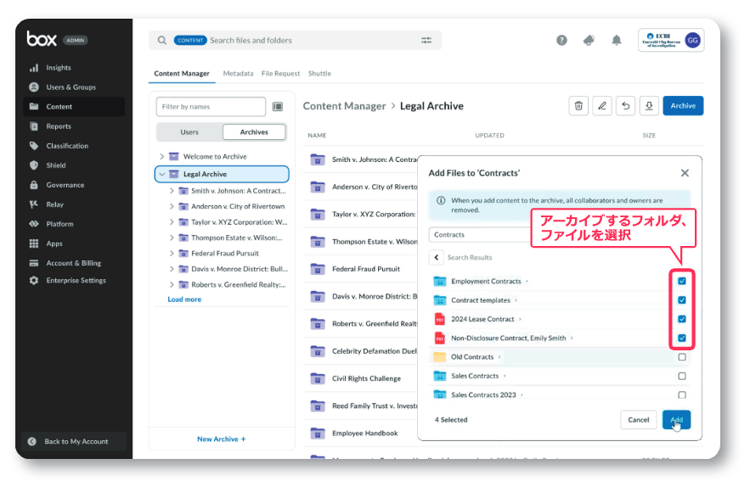Click the trash delete icon in toolbar
Image resolution: width=750 pixels, height=481 pixels.
[x=578, y=106]
